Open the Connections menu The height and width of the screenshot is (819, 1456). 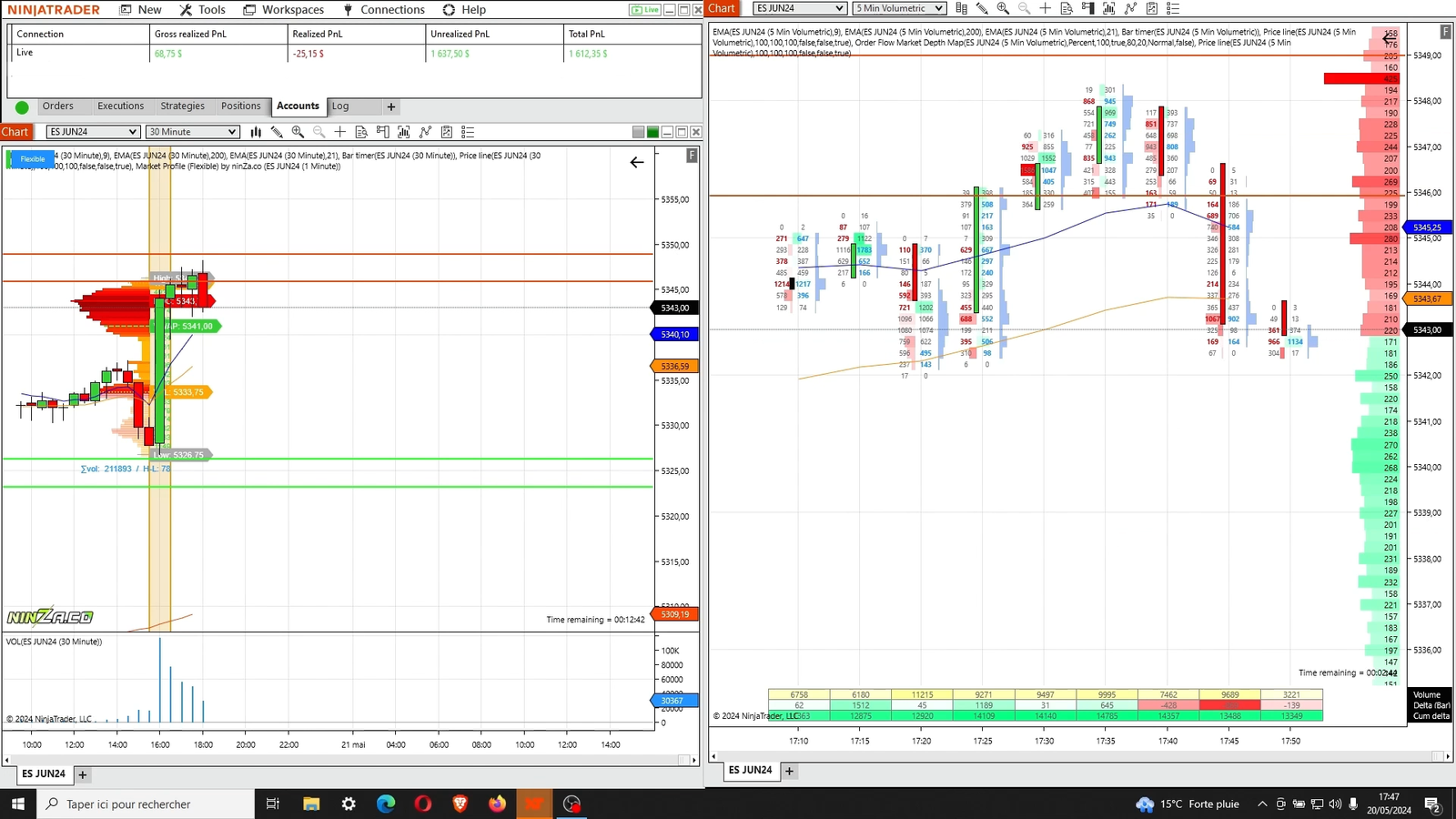coord(383,9)
